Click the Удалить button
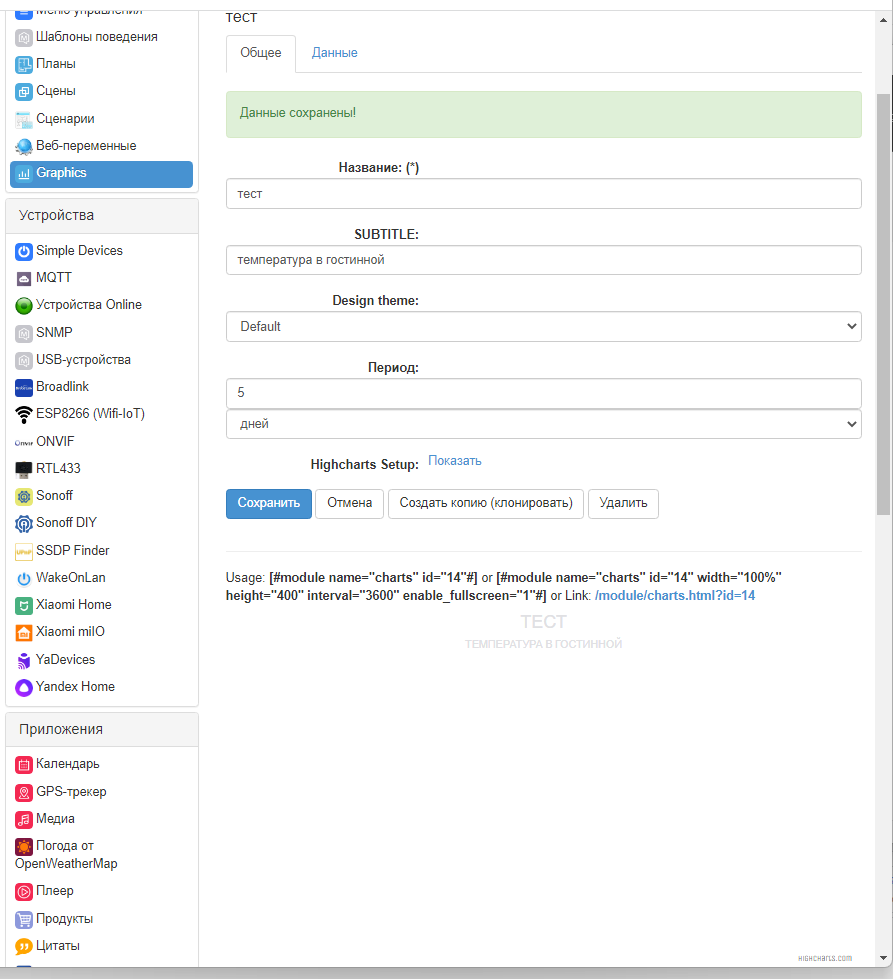The height and width of the screenshot is (979, 893). [x=623, y=503]
